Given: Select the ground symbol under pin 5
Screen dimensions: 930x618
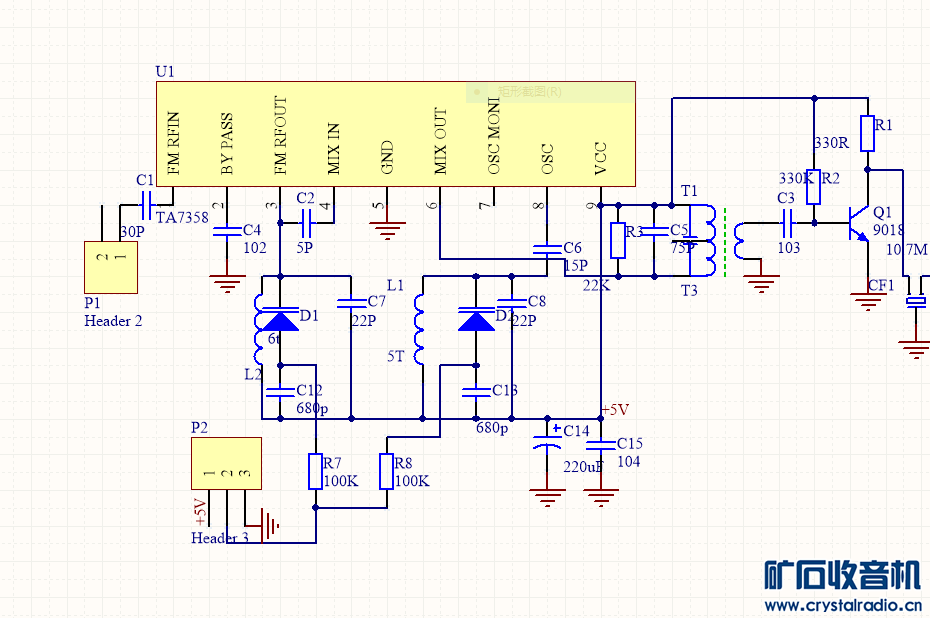Looking at the screenshot, I should (x=387, y=231).
